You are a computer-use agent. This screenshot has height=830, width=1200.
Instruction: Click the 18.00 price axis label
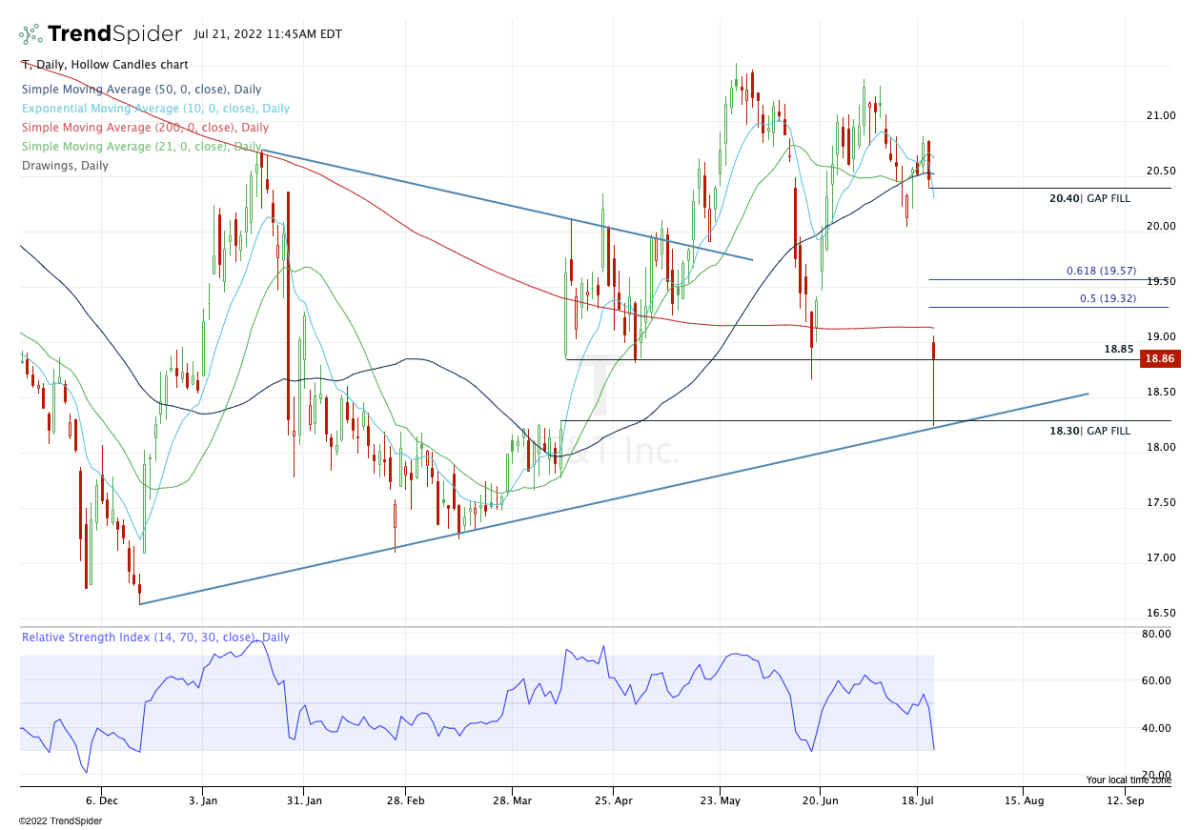tap(1160, 447)
